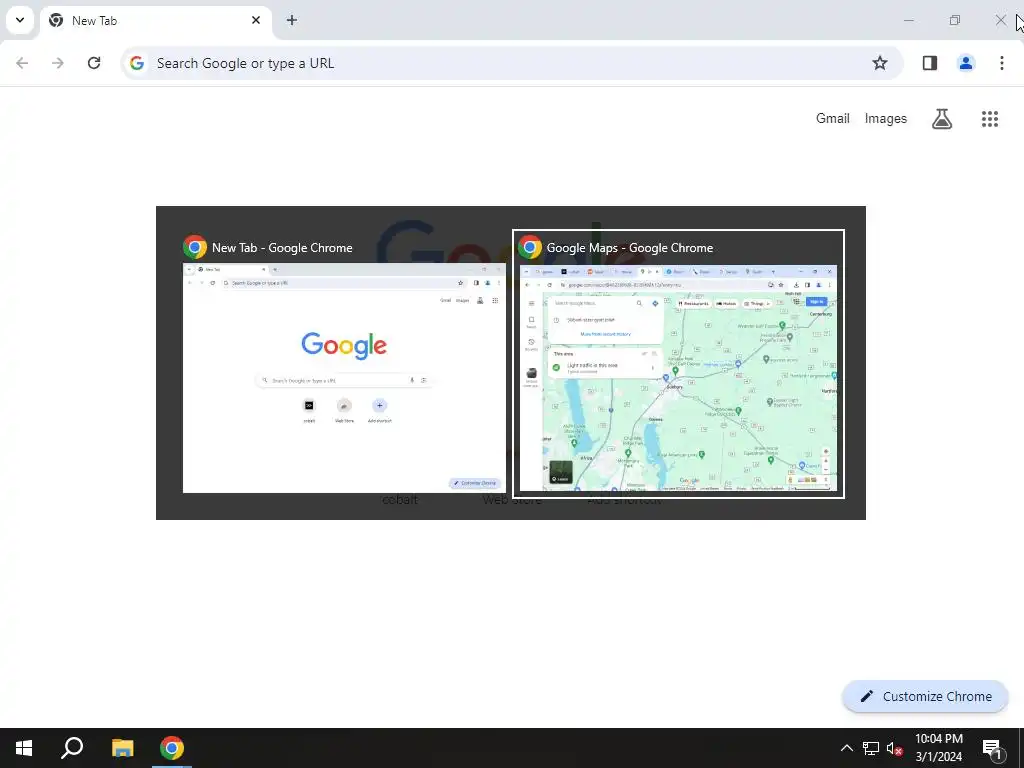Open Chrome three-dot menu
The image size is (1024, 768).
coord(1002,63)
